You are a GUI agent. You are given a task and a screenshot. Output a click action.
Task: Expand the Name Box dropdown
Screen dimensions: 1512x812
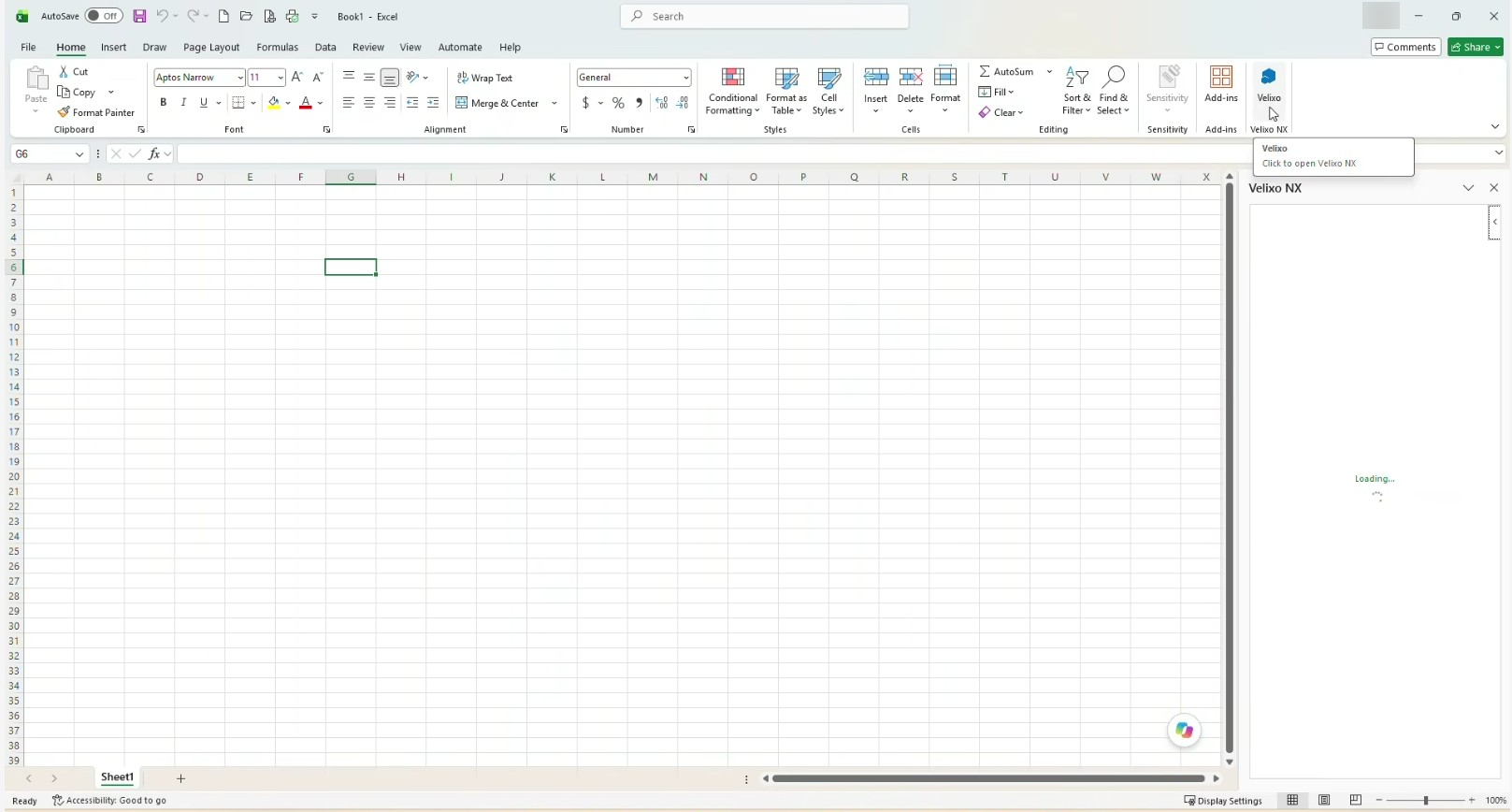(x=79, y=153)
